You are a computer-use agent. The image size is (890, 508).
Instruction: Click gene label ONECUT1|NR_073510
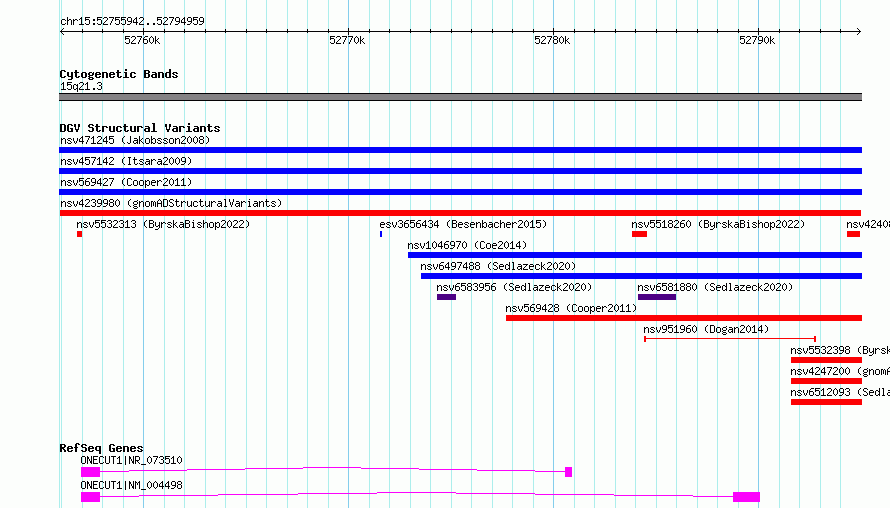[131, 460]
